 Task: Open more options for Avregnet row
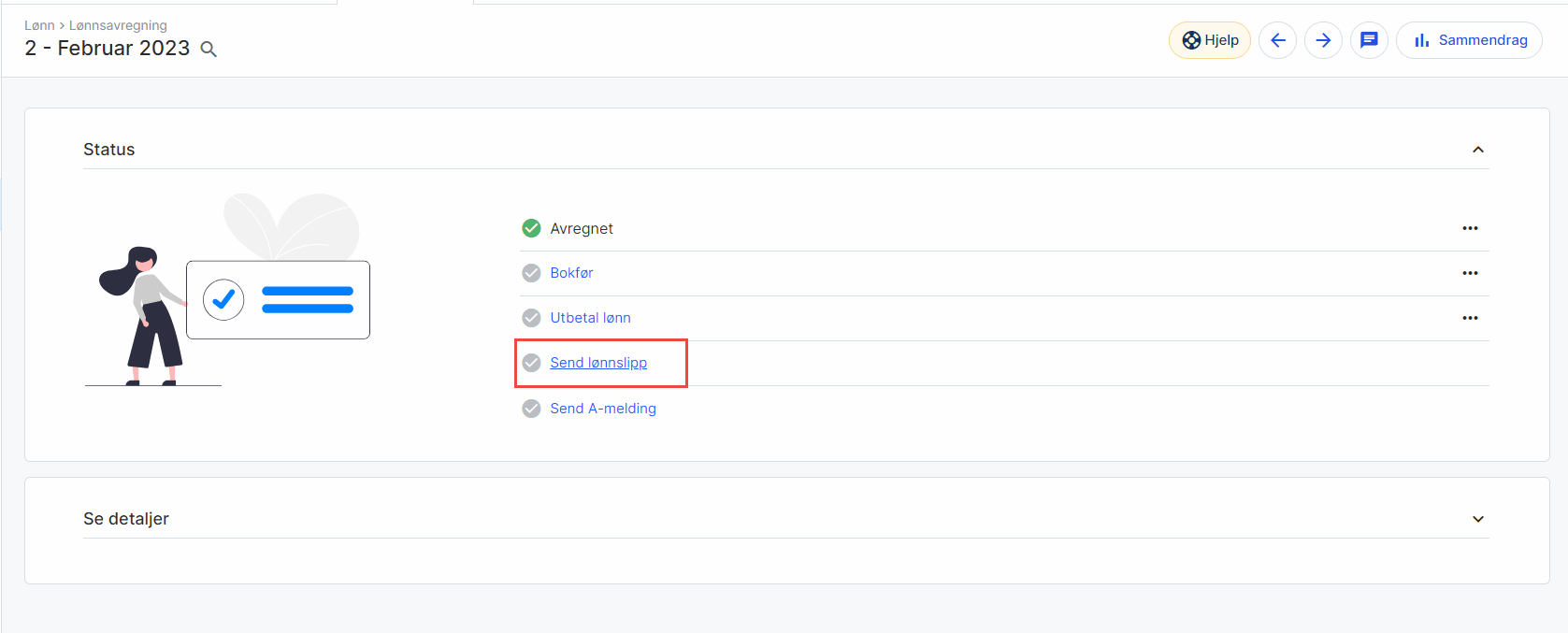tap(1470, 228)
